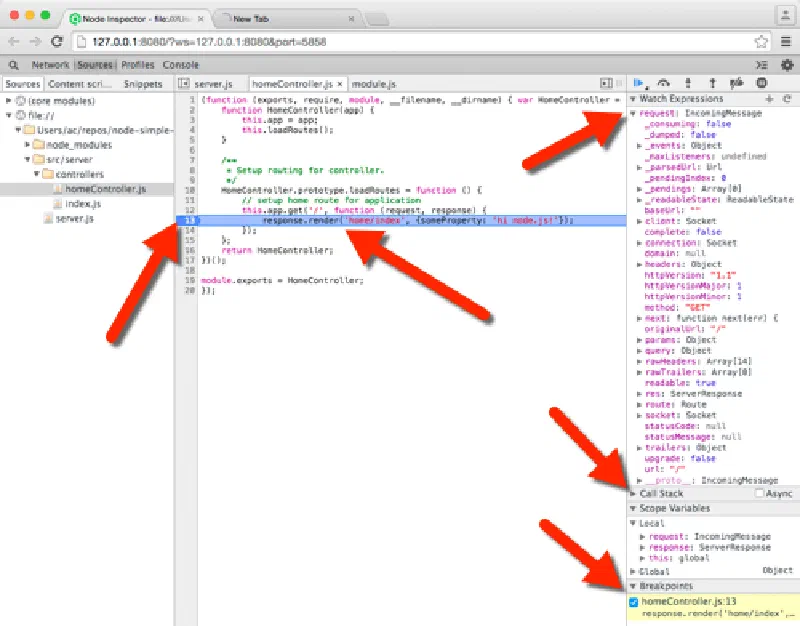
Task: Collapse the Breakpoints section
Action: [x=633, y=586]
